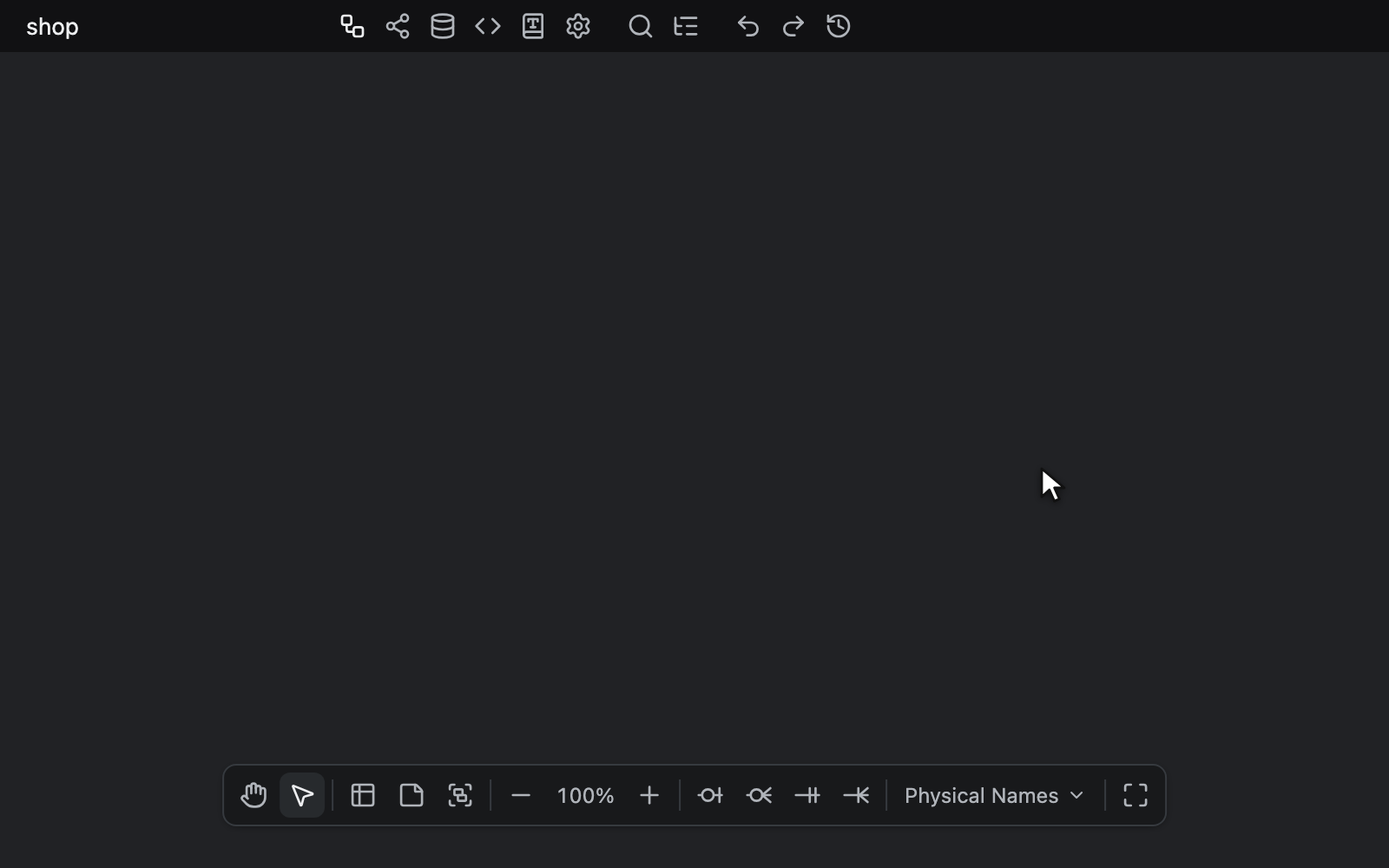Select one-or-many relationship icon
1389x868 pixels.
856,795
